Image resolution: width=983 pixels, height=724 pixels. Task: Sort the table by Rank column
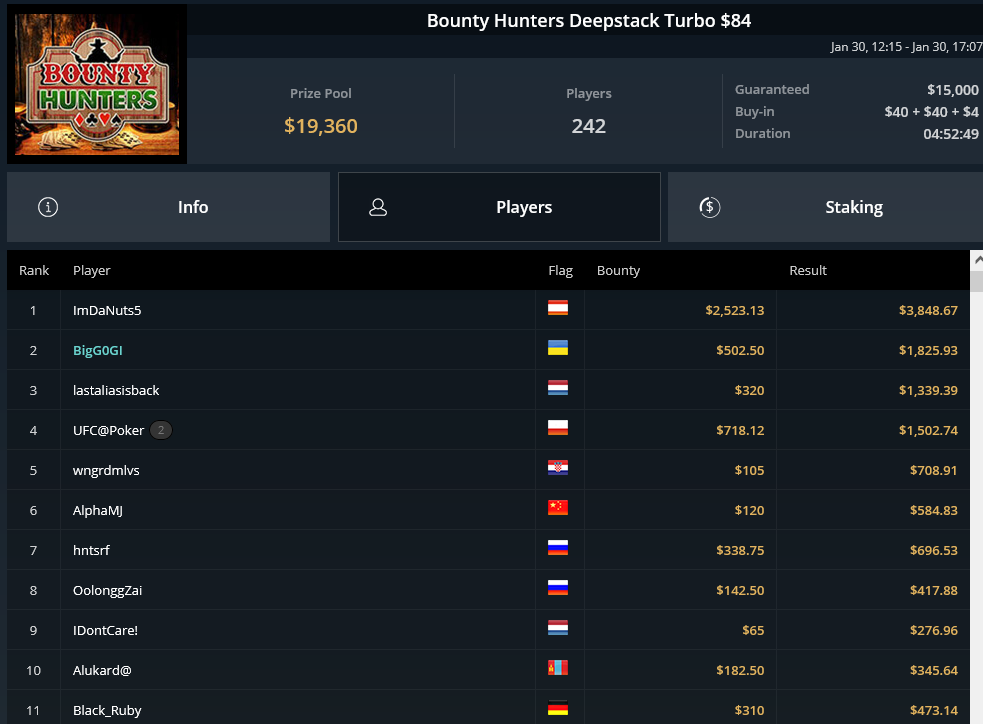(34, 270)
